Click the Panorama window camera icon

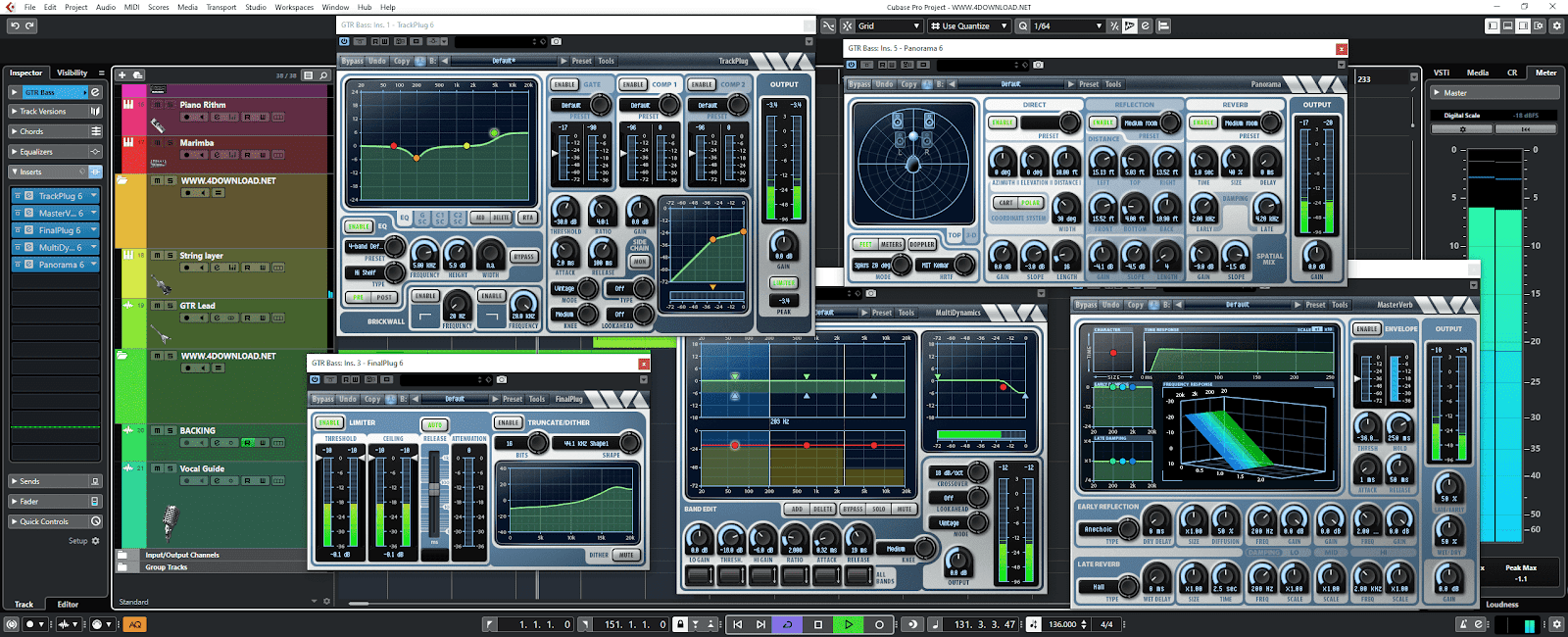pyautogui.click(x=1038, y=65)
